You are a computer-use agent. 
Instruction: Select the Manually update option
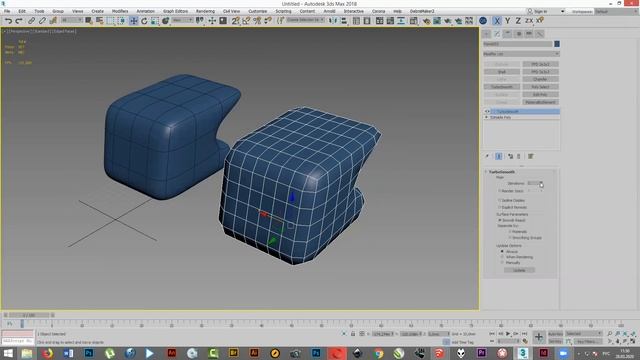click(x=502, y=263)
